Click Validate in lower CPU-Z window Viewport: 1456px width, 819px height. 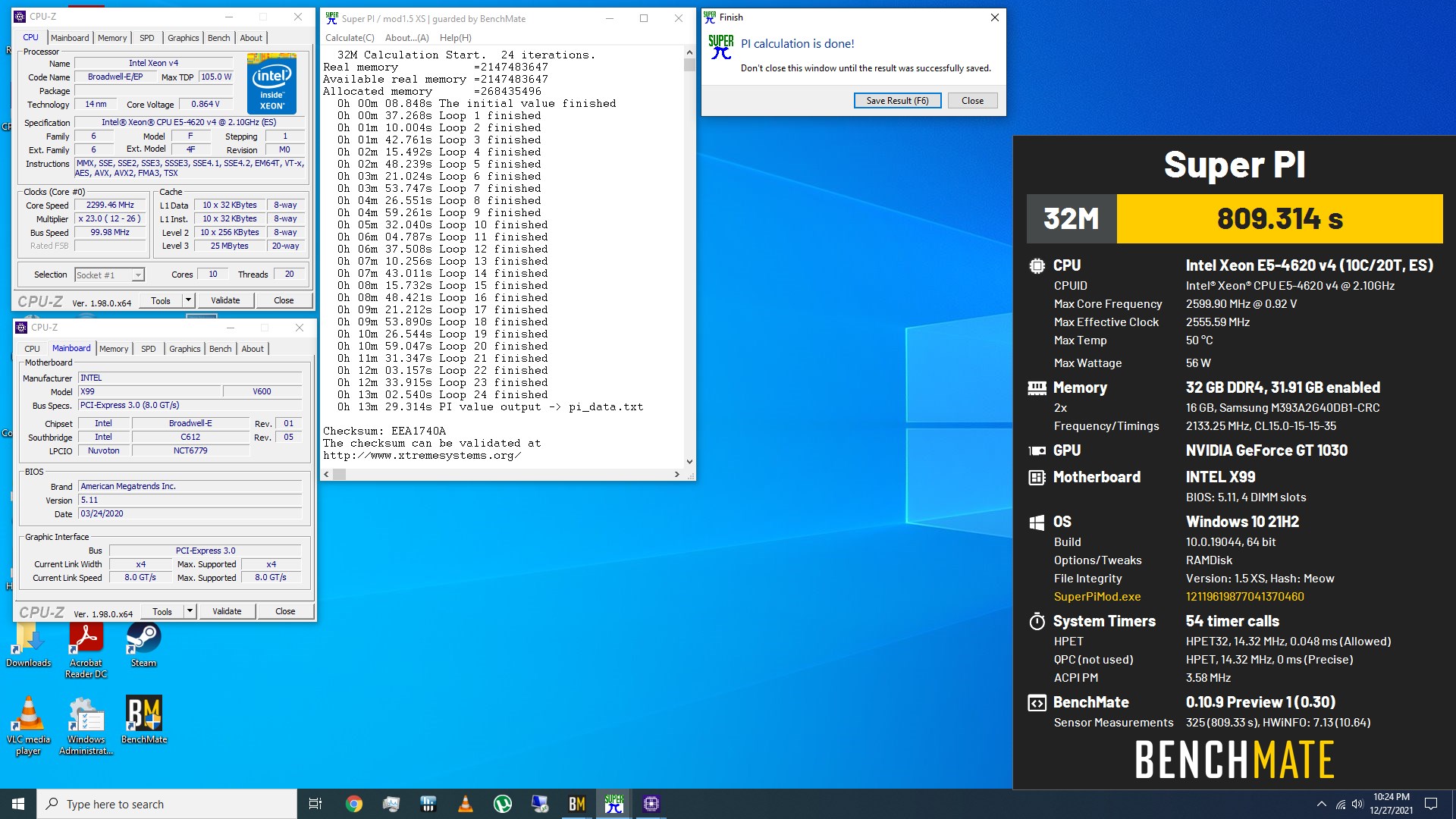point(227,611)
